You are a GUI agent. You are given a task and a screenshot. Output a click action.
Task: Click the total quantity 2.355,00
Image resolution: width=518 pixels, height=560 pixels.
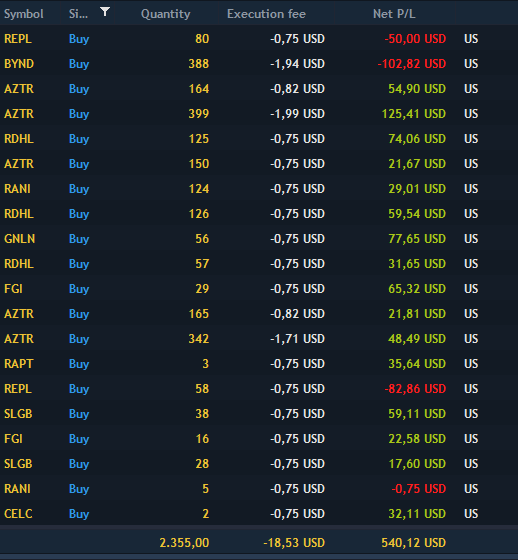[x=184, y=543]
